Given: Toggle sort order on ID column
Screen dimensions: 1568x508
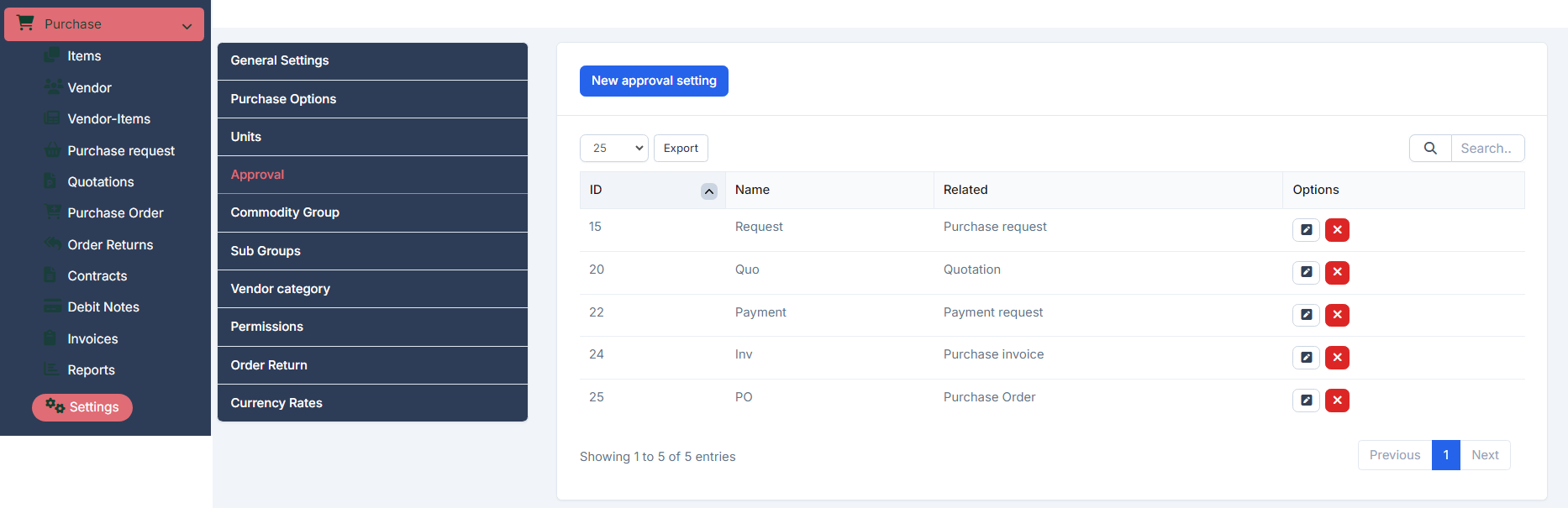Looking at the screenshot, I should click(708, 191).
